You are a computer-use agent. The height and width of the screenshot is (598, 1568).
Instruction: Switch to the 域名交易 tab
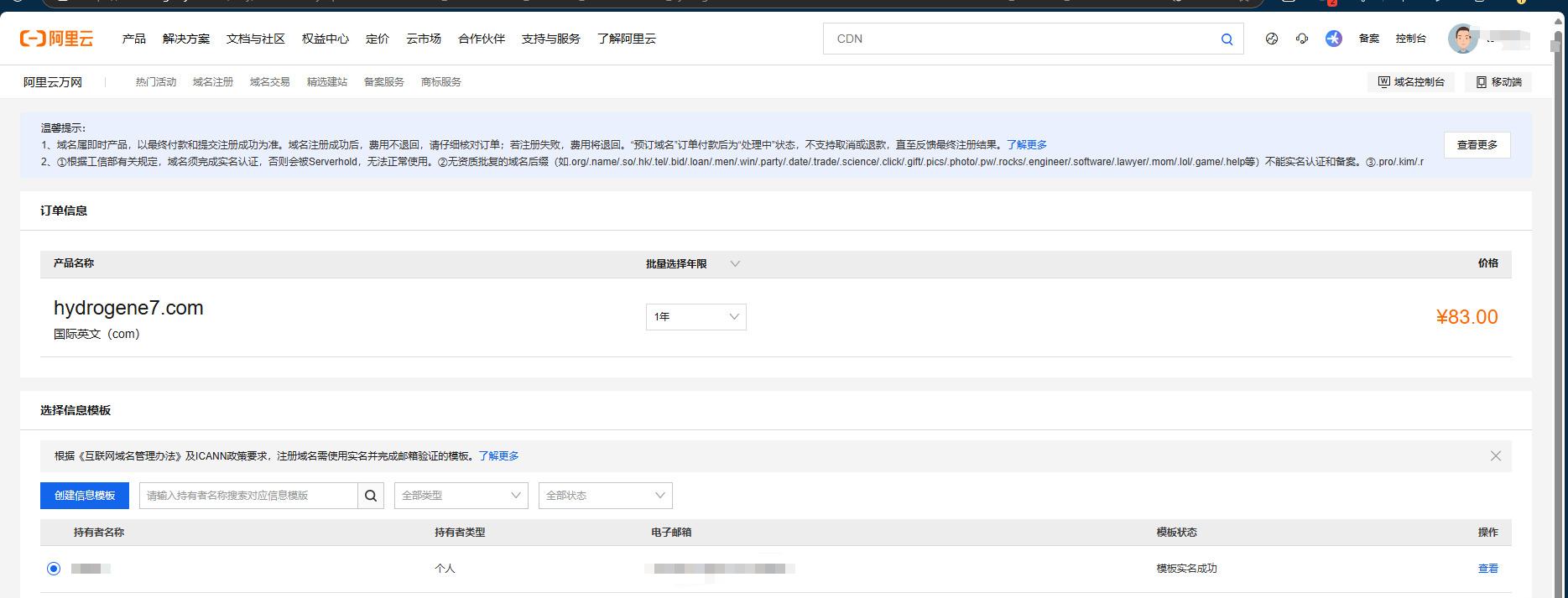270,82
